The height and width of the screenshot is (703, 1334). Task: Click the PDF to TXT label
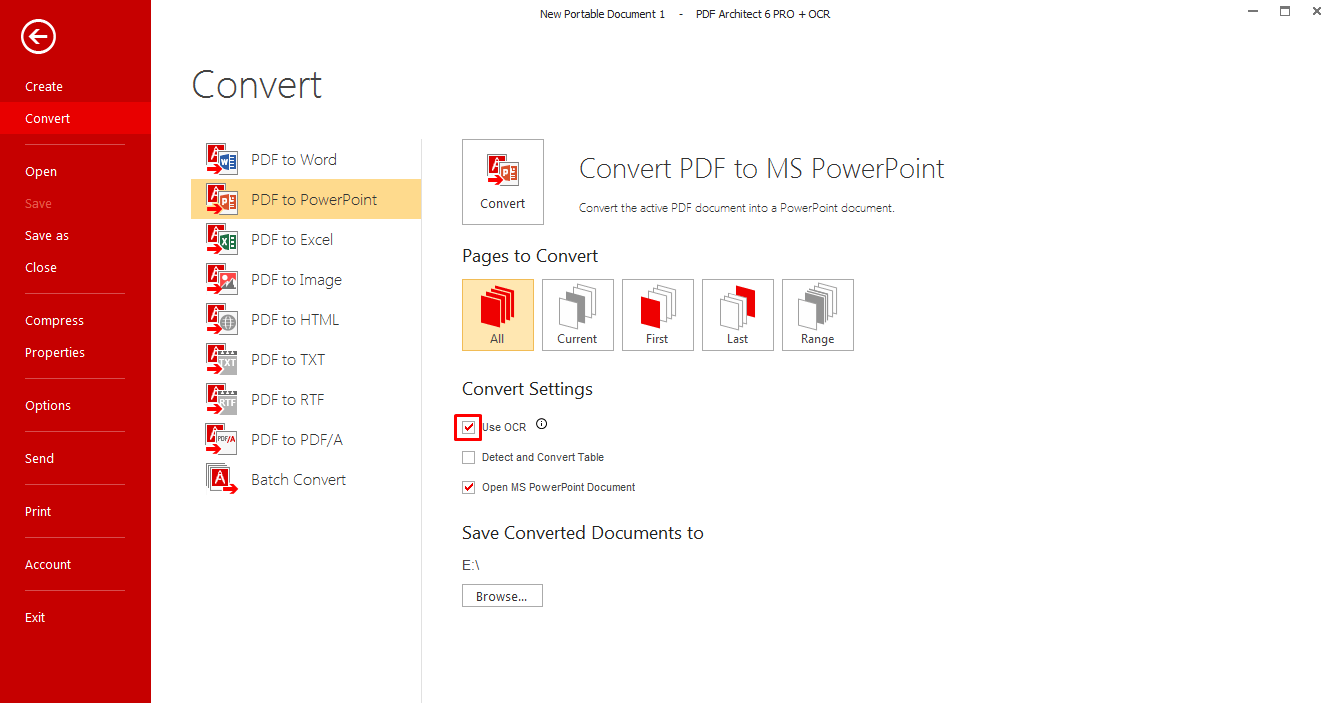click(x=288, y=360)
